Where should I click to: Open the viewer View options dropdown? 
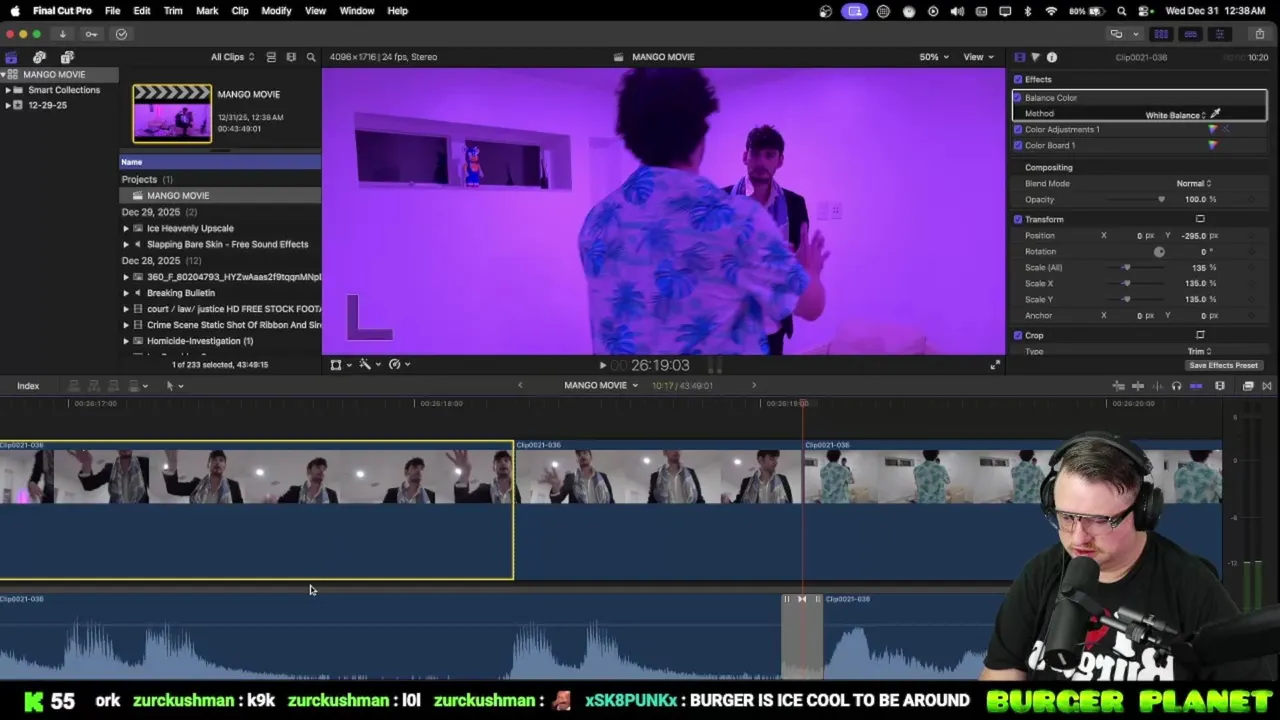point(977,57)
